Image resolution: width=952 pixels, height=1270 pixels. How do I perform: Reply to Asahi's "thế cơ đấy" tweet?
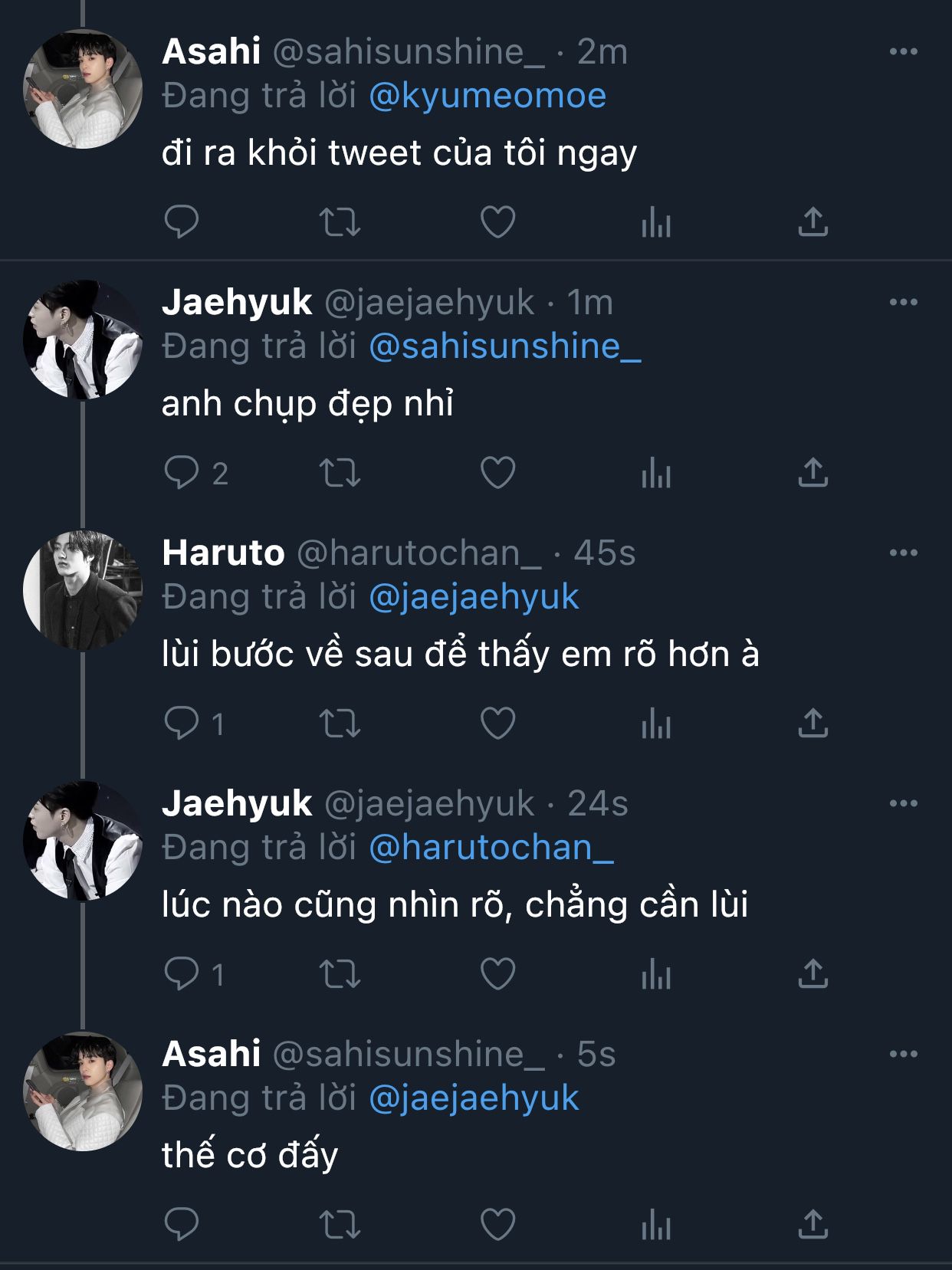tap(182, 1224)
